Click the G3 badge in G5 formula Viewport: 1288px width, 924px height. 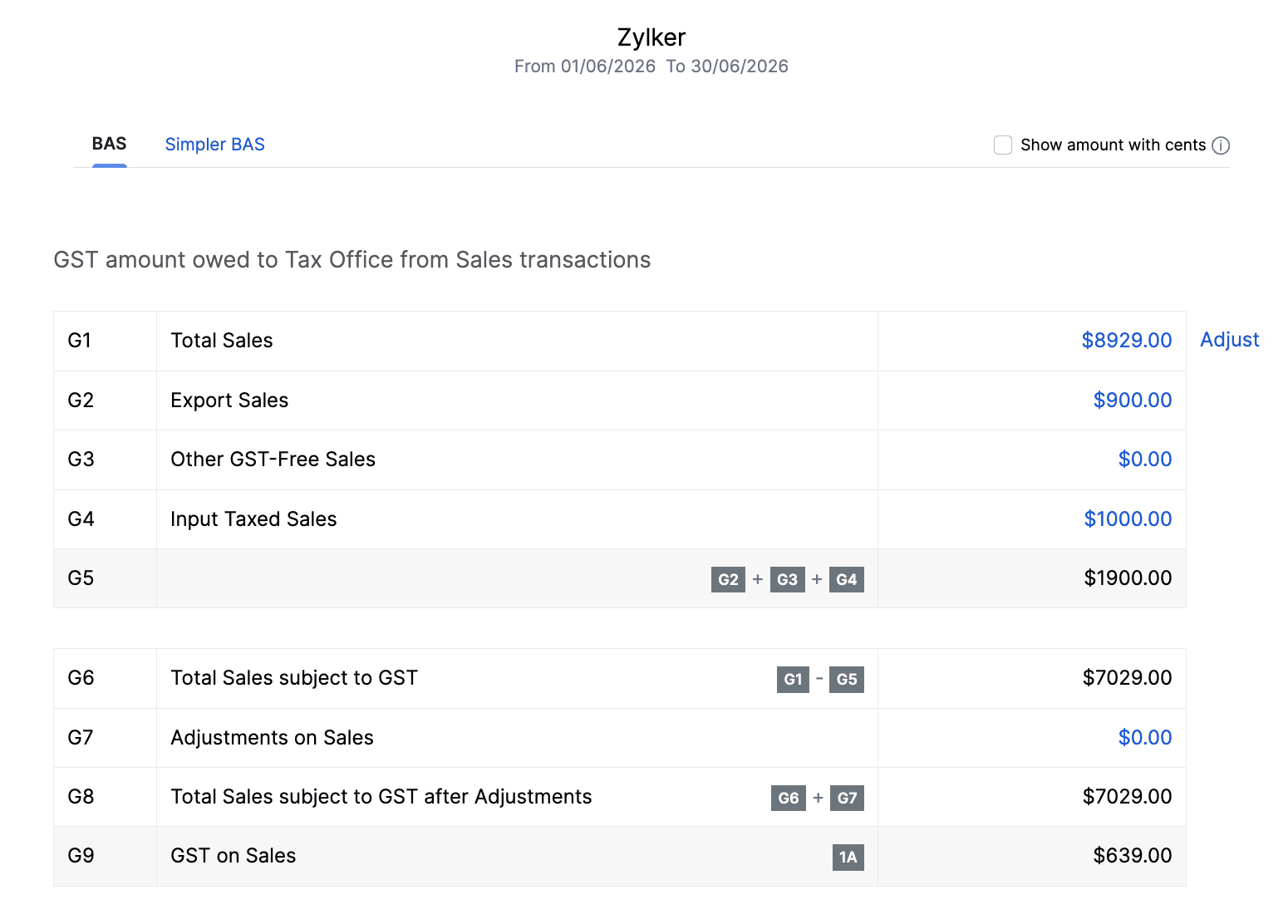click(x=787, y=579)
